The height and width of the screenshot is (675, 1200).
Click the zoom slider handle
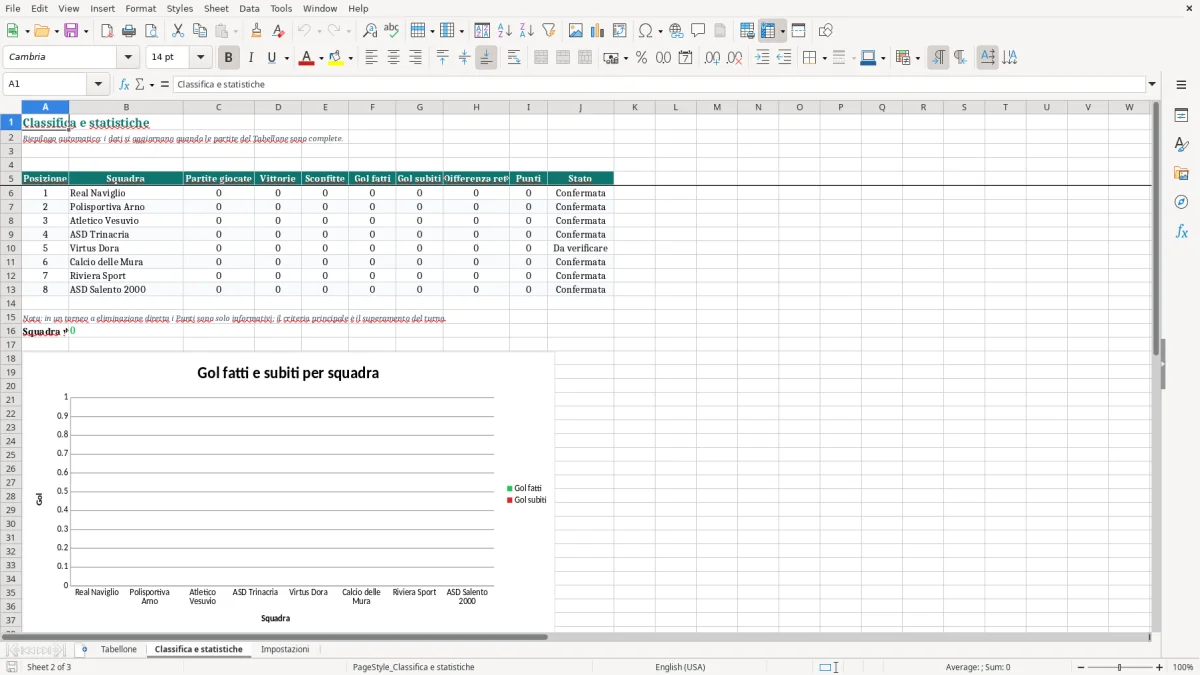(1119, 667)
